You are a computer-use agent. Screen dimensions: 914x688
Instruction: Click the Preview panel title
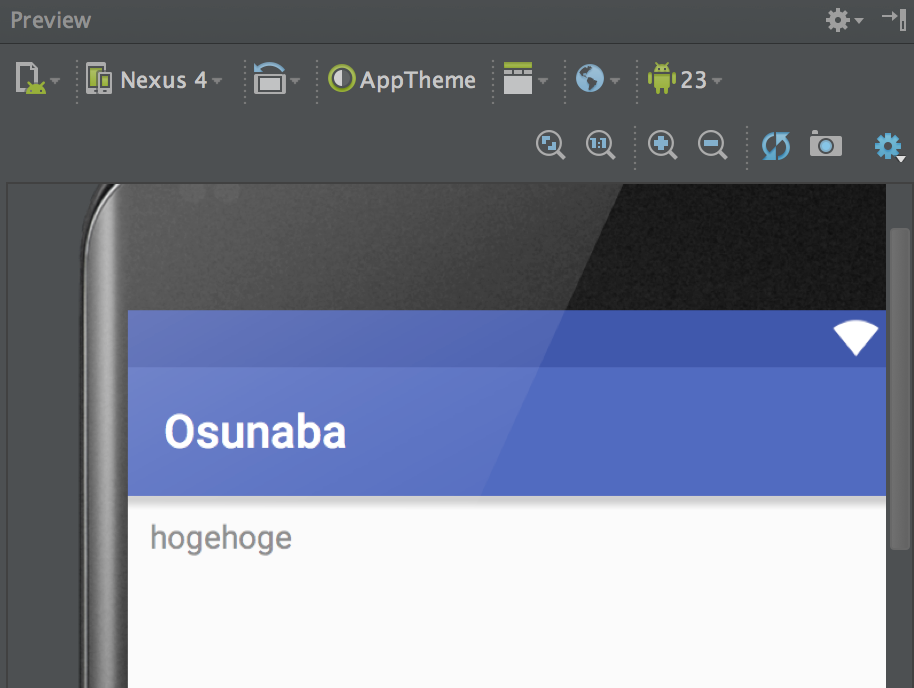click(51, 20)
